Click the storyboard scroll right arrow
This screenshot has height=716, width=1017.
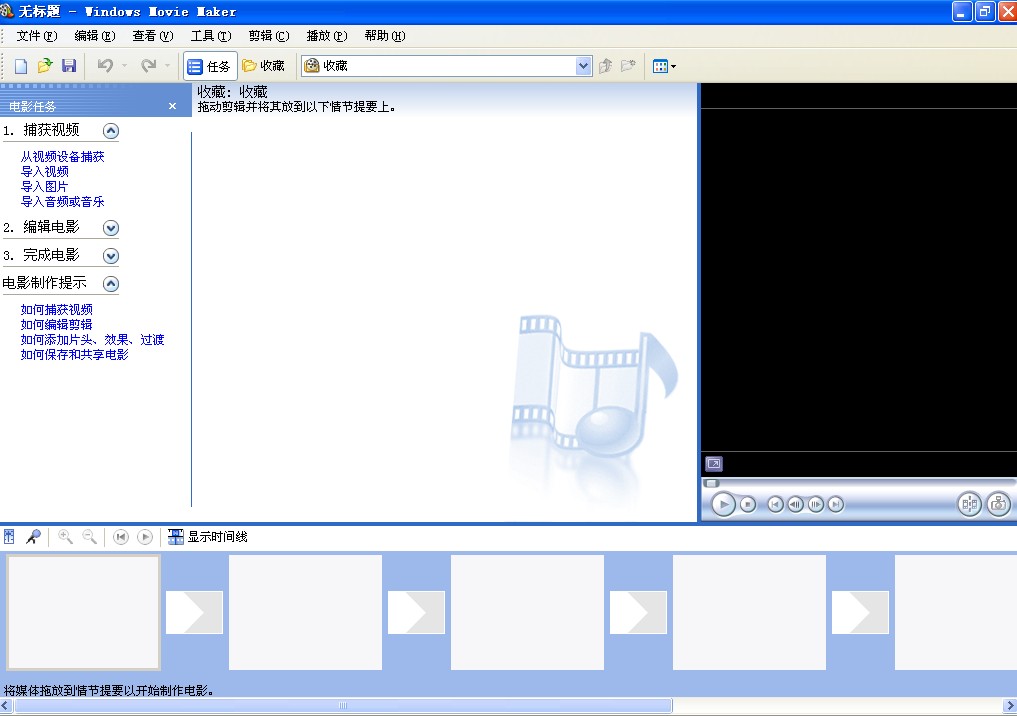click(1010, 706)
